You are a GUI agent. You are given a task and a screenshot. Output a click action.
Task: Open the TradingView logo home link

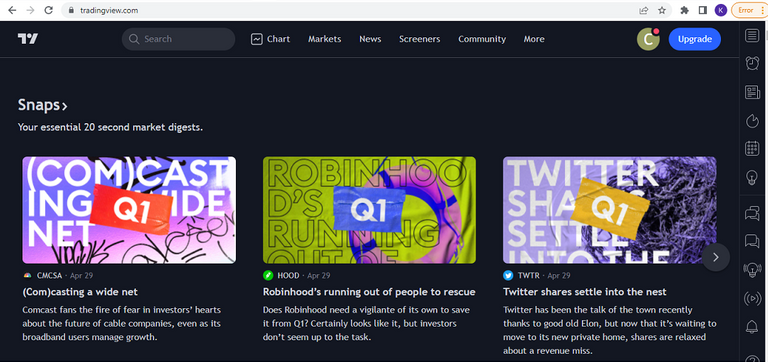click(28, 39)
